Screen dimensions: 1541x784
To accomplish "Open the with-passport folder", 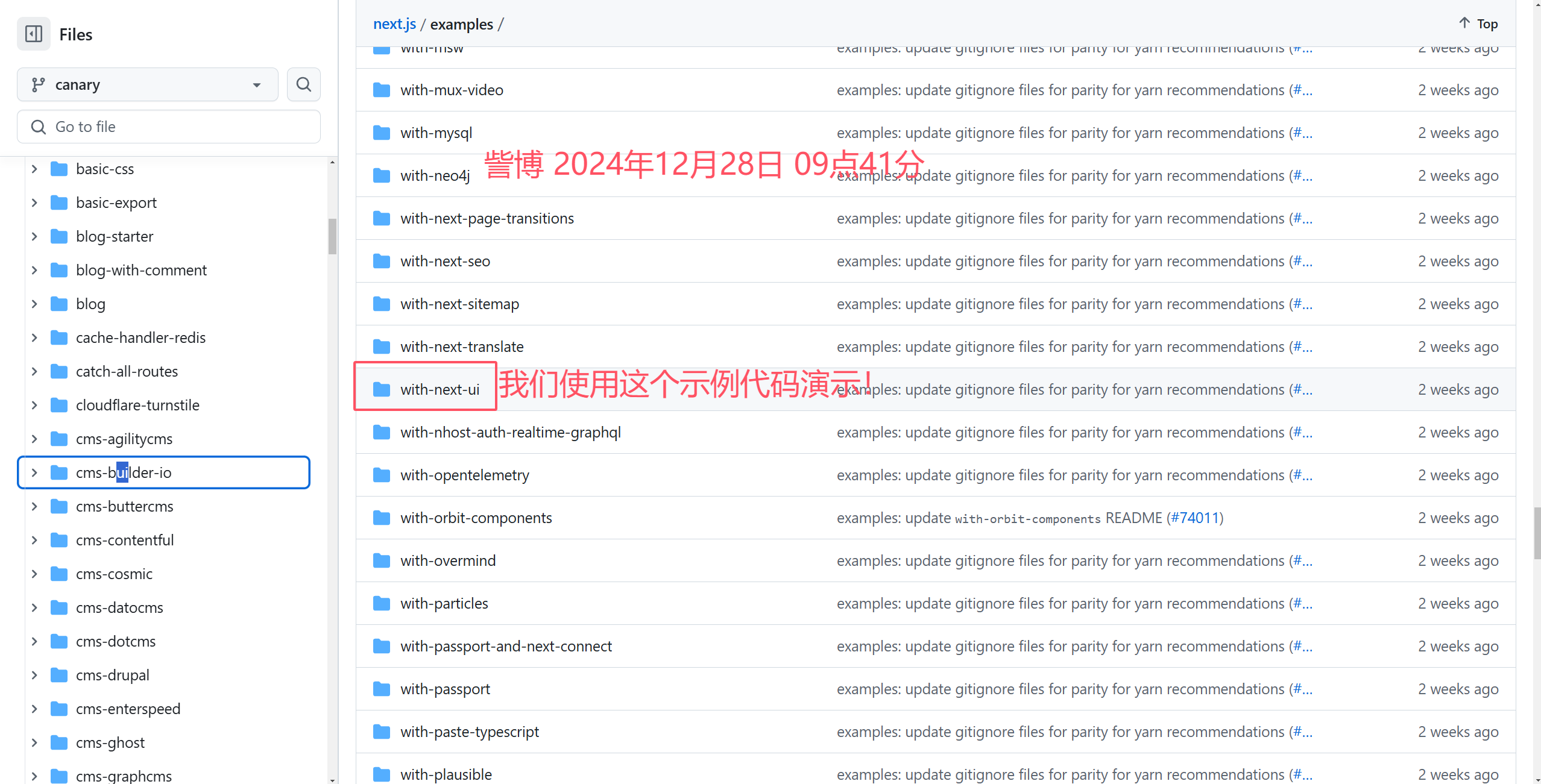I will point(445,689).
